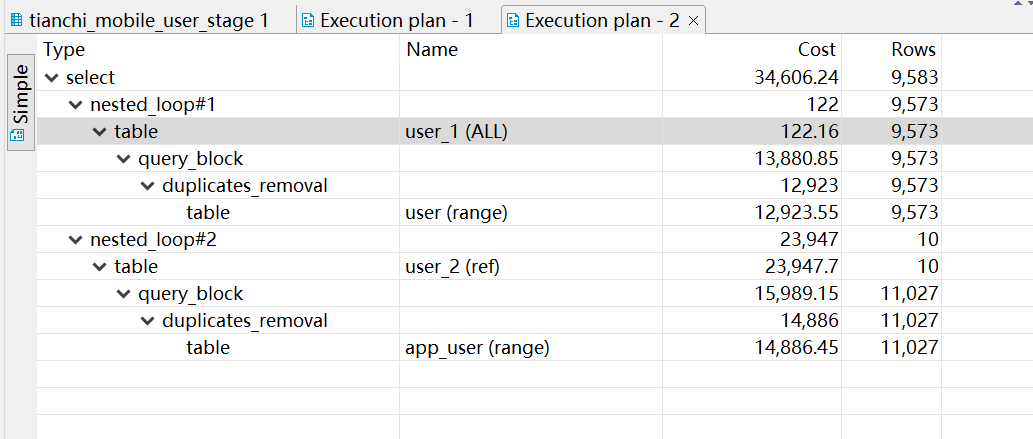Click the cost value 12,923.55
The height and width of the screenshot is (439, 1033).
click(796, 213)
